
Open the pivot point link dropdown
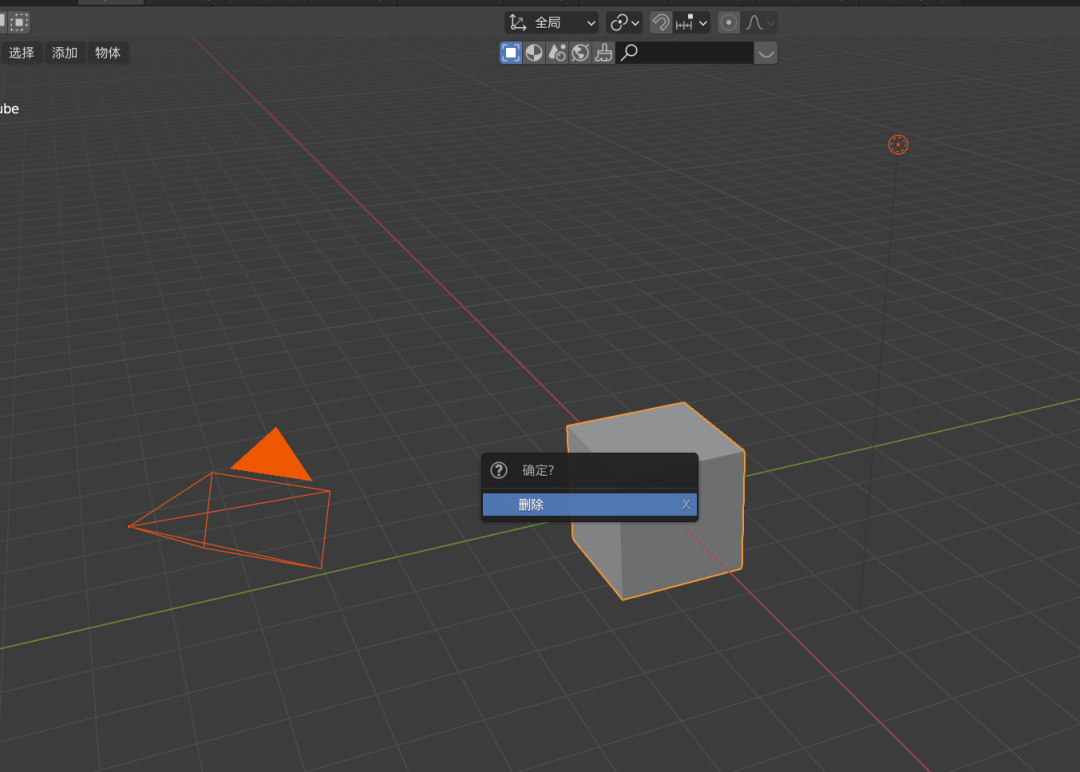624,23
